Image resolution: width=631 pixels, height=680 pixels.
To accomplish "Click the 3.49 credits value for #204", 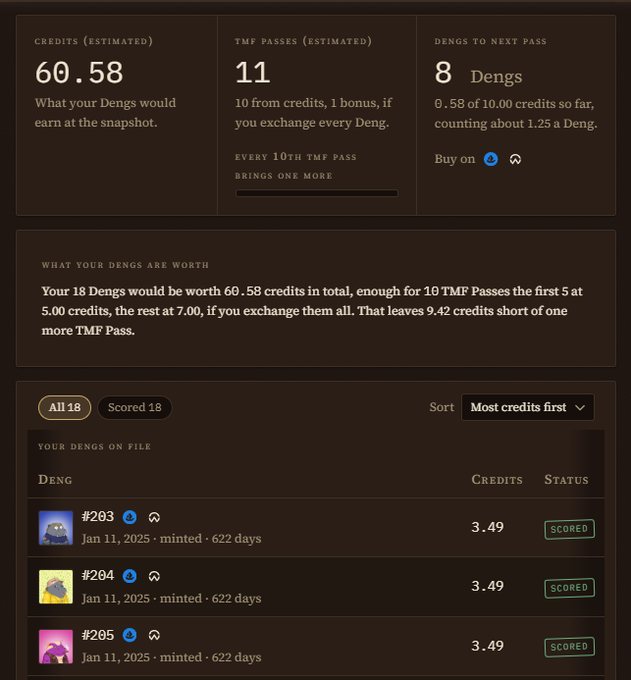I will [487, 586].
